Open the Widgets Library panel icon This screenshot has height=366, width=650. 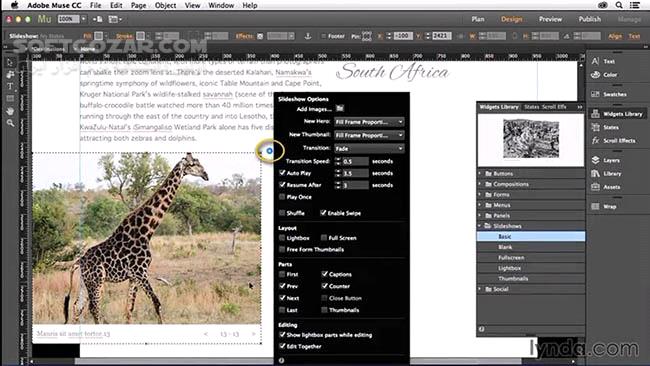point(595,114)
